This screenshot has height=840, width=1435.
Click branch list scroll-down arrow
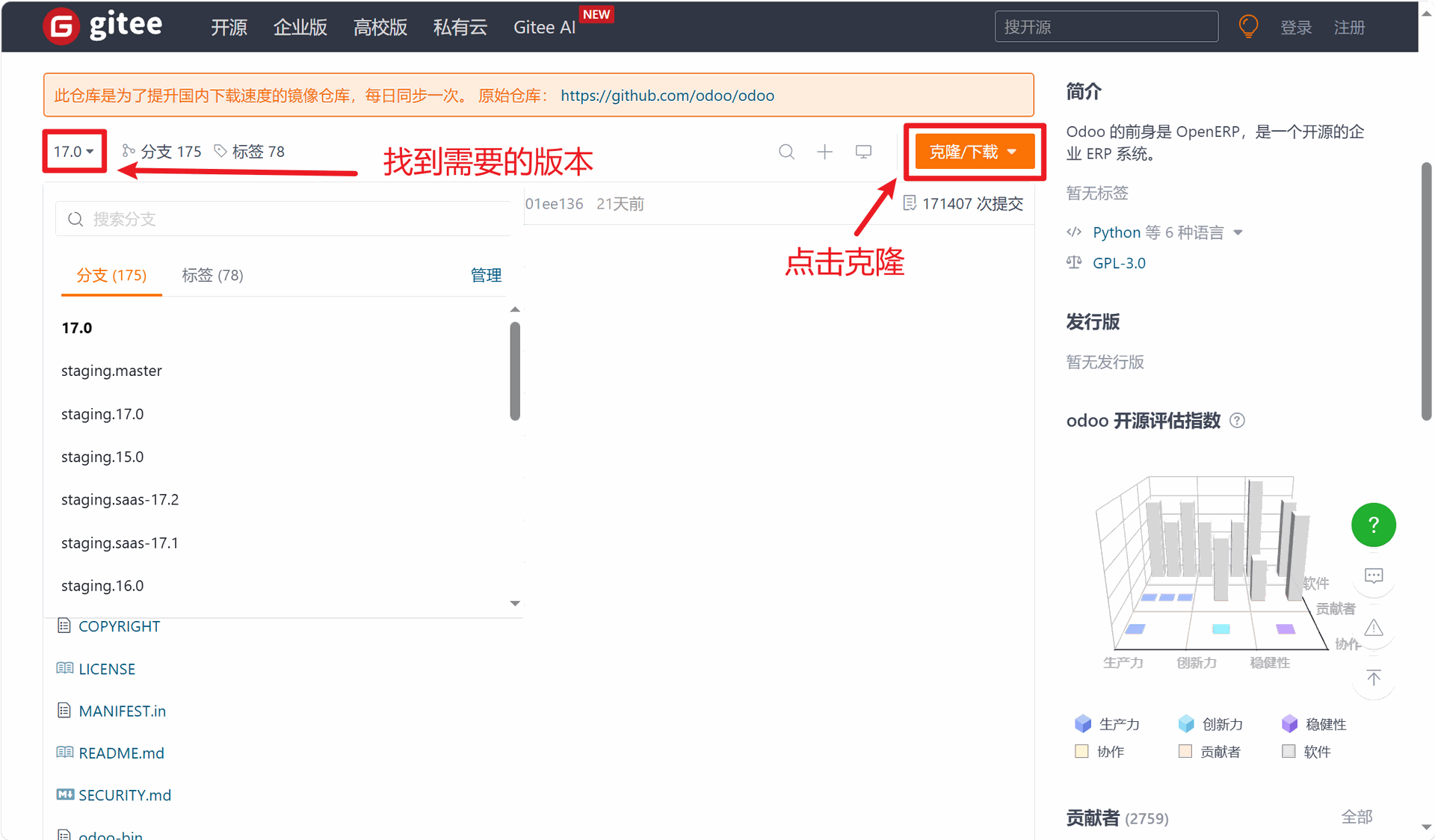click(515, 603)
